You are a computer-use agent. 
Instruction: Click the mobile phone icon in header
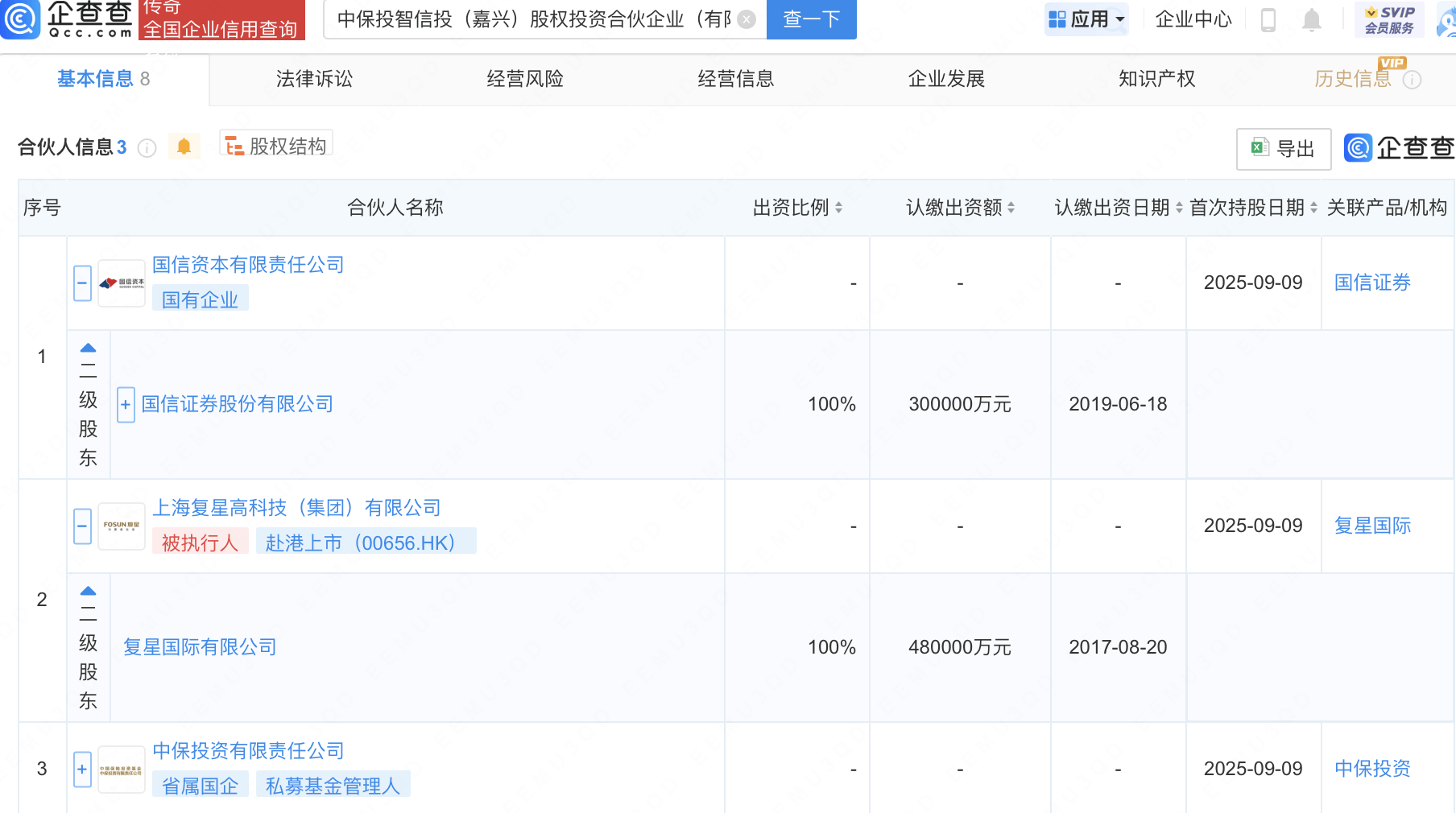[1268, 19]
